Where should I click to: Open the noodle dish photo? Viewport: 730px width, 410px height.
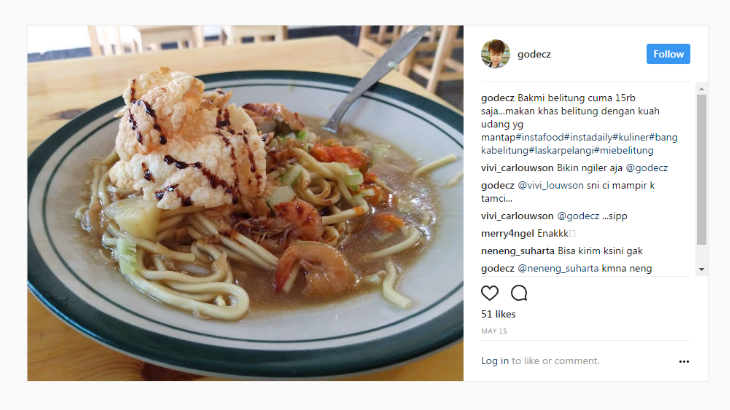coord(245,203)
